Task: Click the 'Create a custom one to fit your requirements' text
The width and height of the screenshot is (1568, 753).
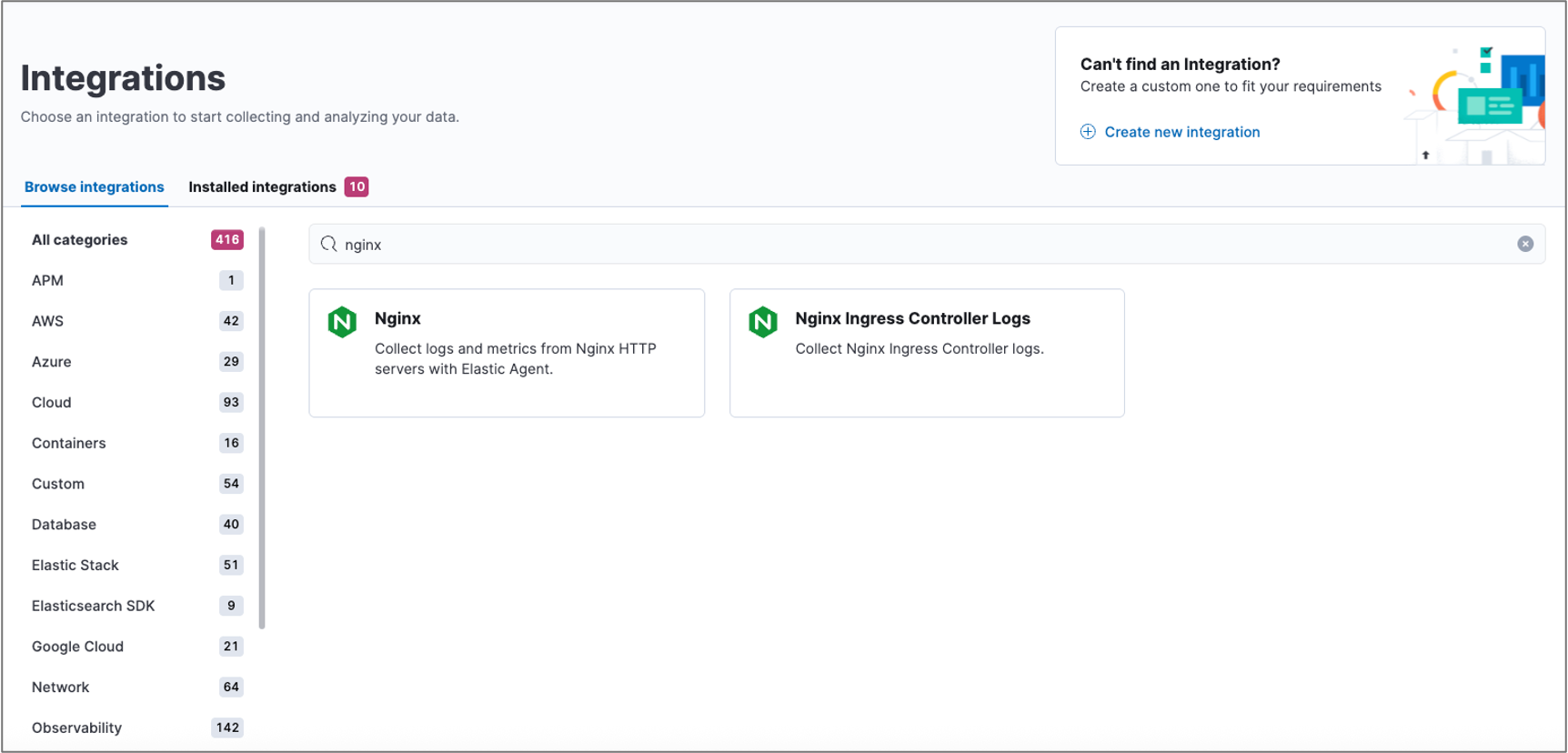Action: pyautogui.click(x=1231, y=86)
